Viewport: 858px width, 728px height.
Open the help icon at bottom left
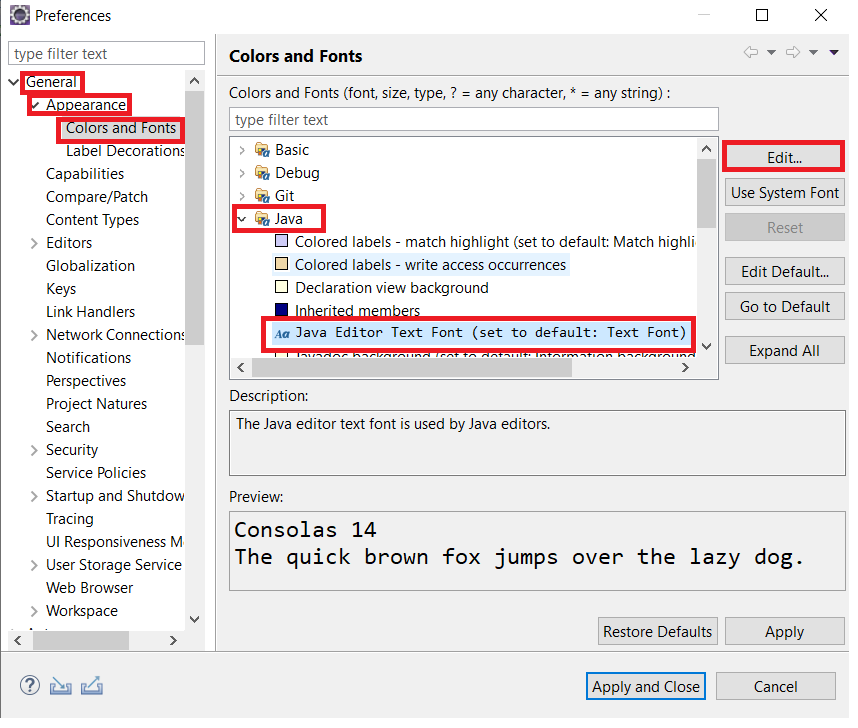pyautogui.click(x=29, y=685)
